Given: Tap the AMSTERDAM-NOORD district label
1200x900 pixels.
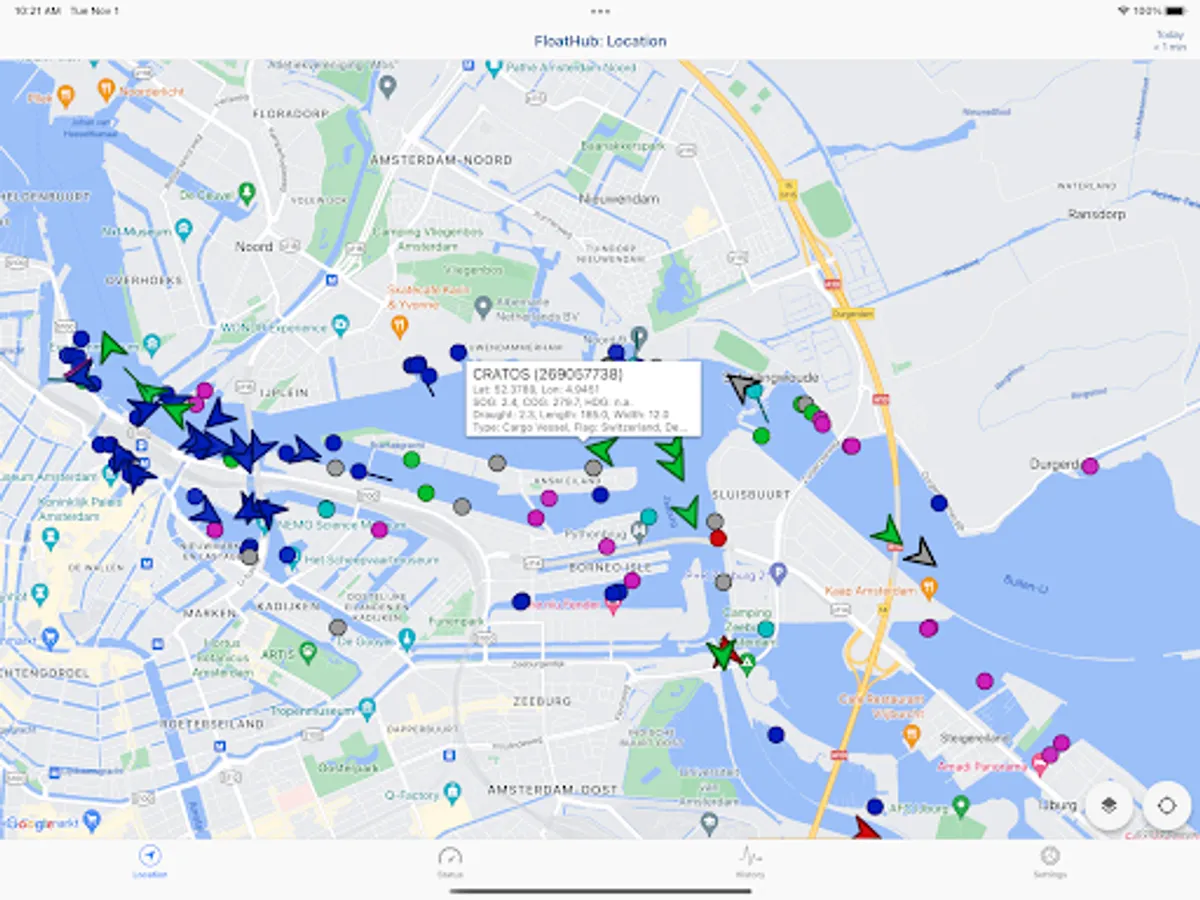Looking at the screenshot, I should coord(441,160).
